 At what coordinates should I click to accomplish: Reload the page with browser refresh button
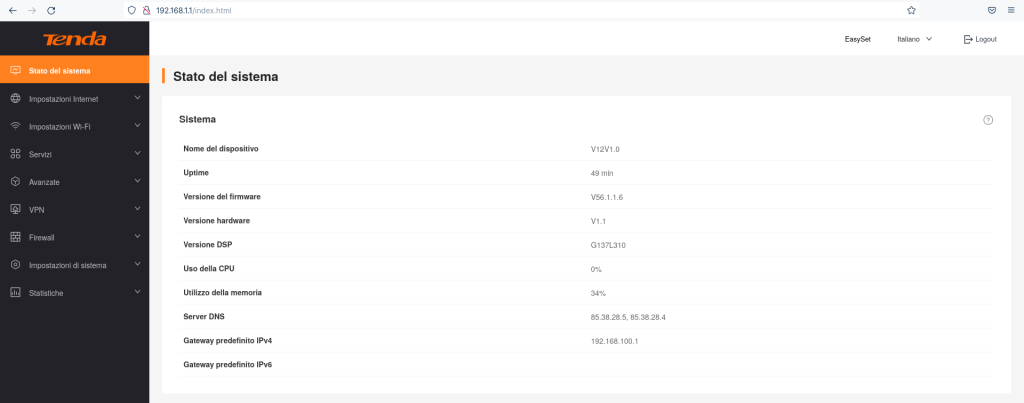pos(50,9)
